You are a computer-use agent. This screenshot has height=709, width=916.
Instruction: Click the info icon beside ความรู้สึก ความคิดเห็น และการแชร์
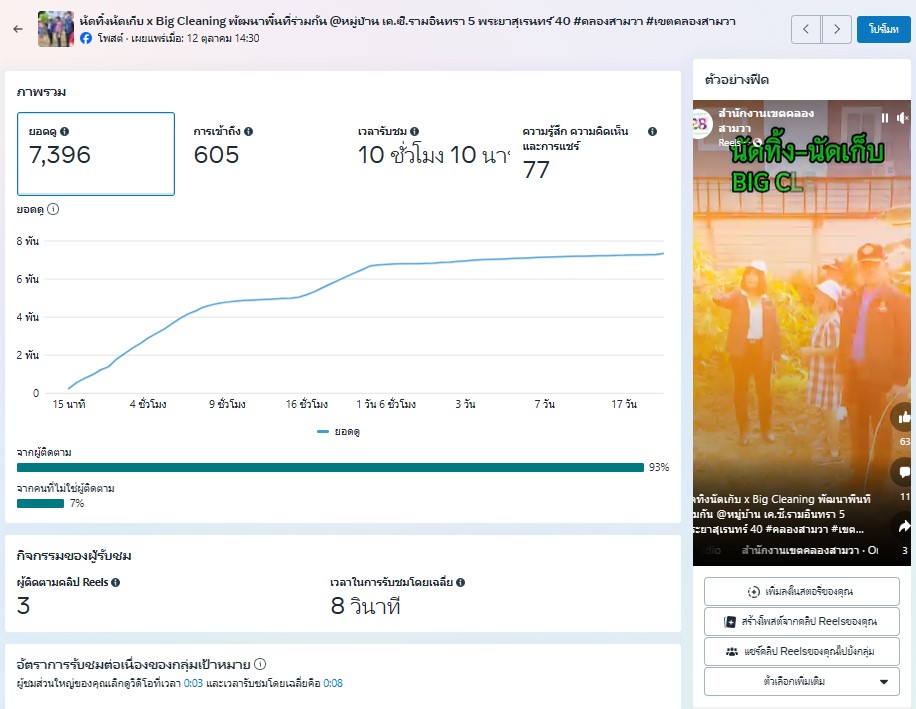[x=652, y=131]
